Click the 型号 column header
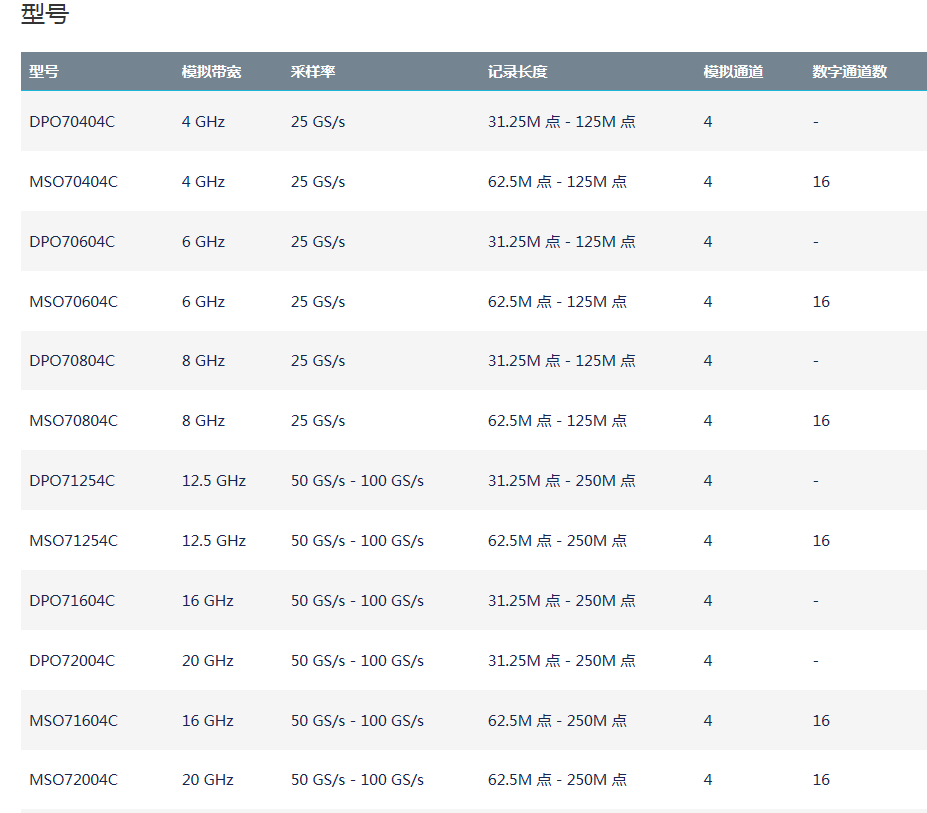This screenshot has width=927, height=813. pos(44,72)
